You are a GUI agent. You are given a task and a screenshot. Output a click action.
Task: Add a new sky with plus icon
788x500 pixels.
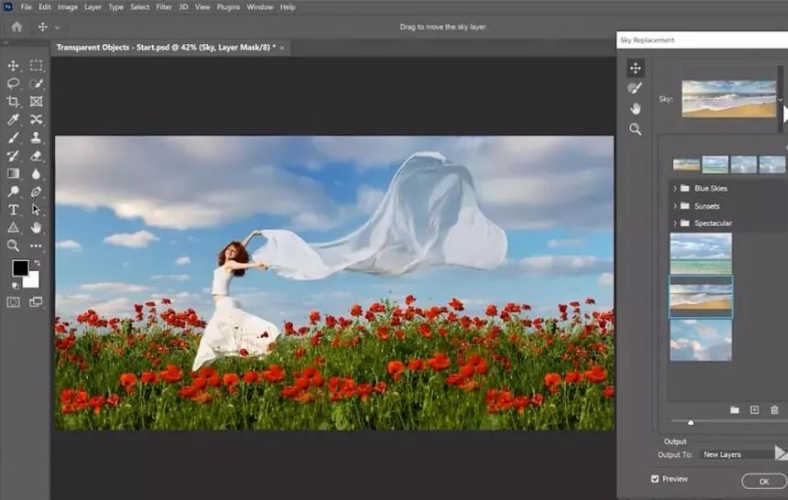click(x=754, y=410)
